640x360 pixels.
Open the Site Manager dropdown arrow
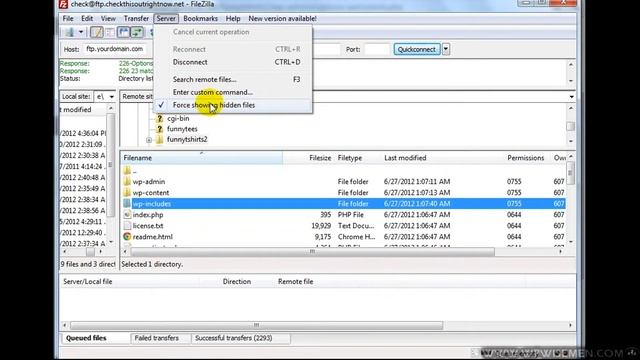pos(81,32)
